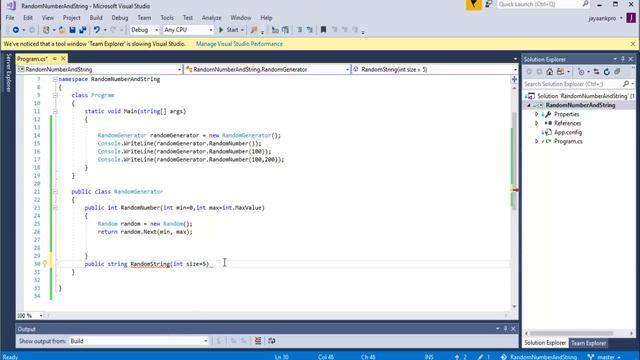640x360 pixels.
Task: Click the Save toolbar icon
Action: coord(72,30)
